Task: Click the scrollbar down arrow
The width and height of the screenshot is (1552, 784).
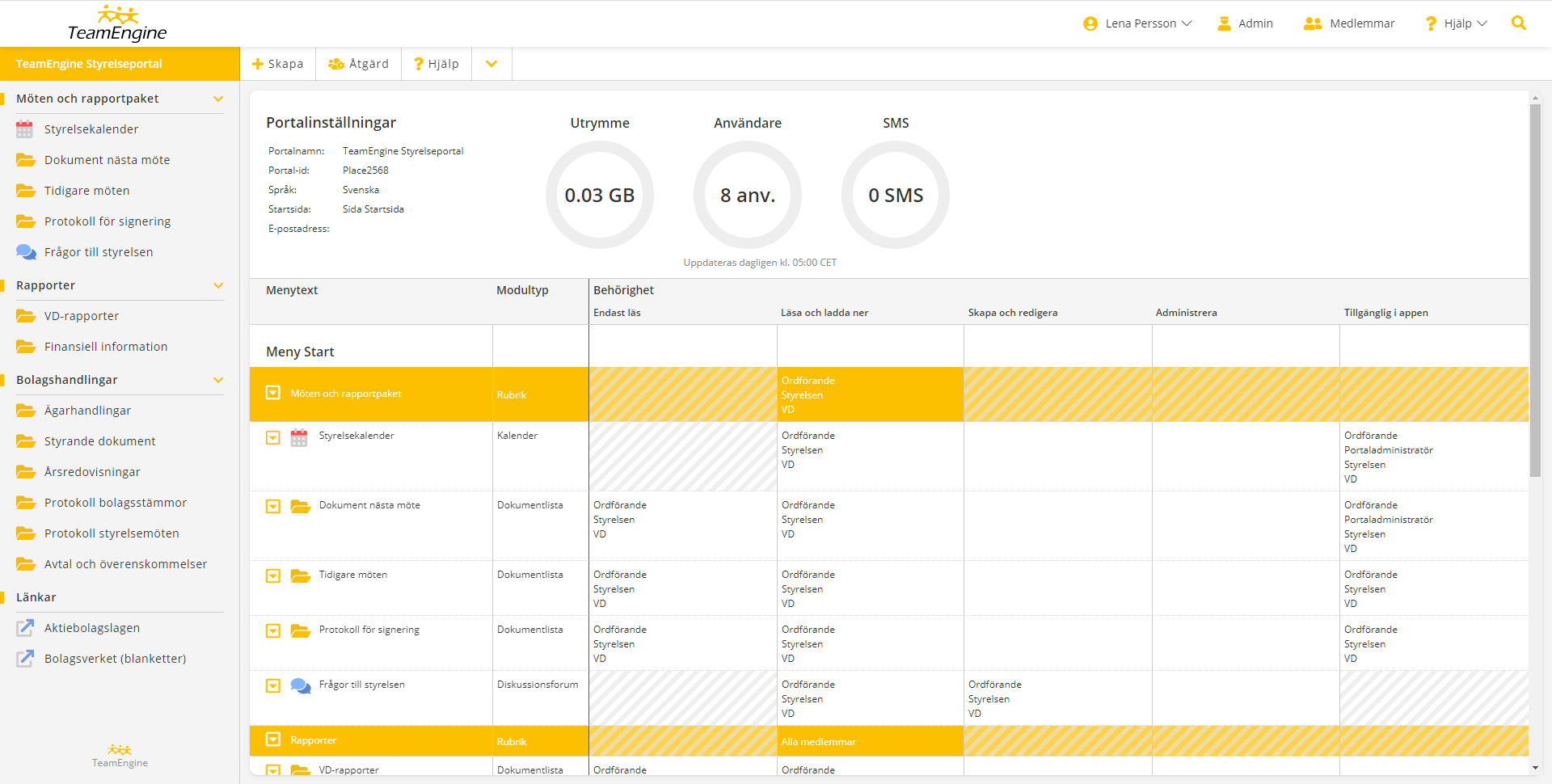Action: pos(1535,768)
